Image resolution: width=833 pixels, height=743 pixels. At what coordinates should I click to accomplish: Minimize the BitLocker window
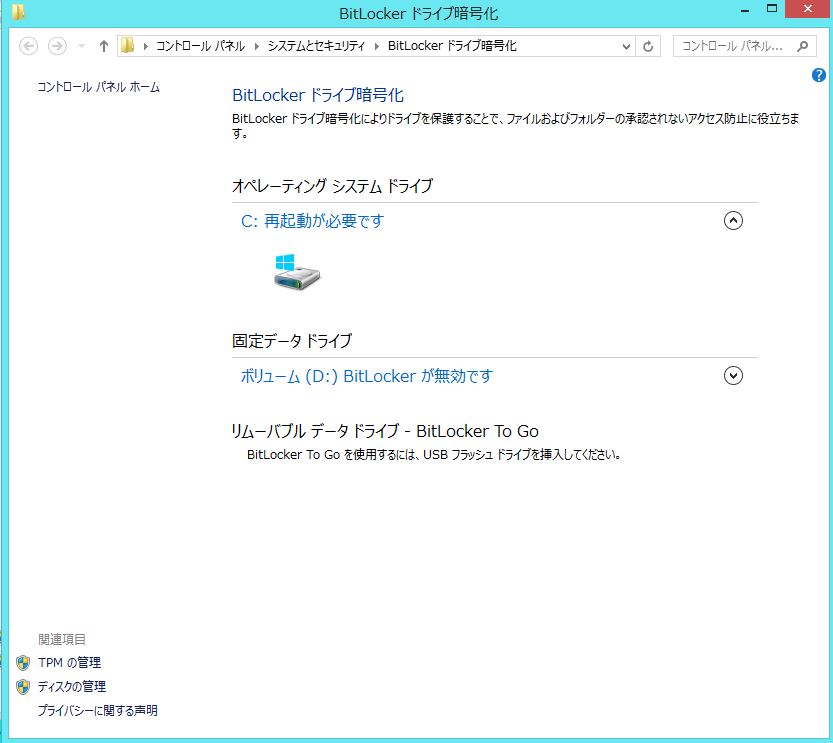click(x=745, y=10)
